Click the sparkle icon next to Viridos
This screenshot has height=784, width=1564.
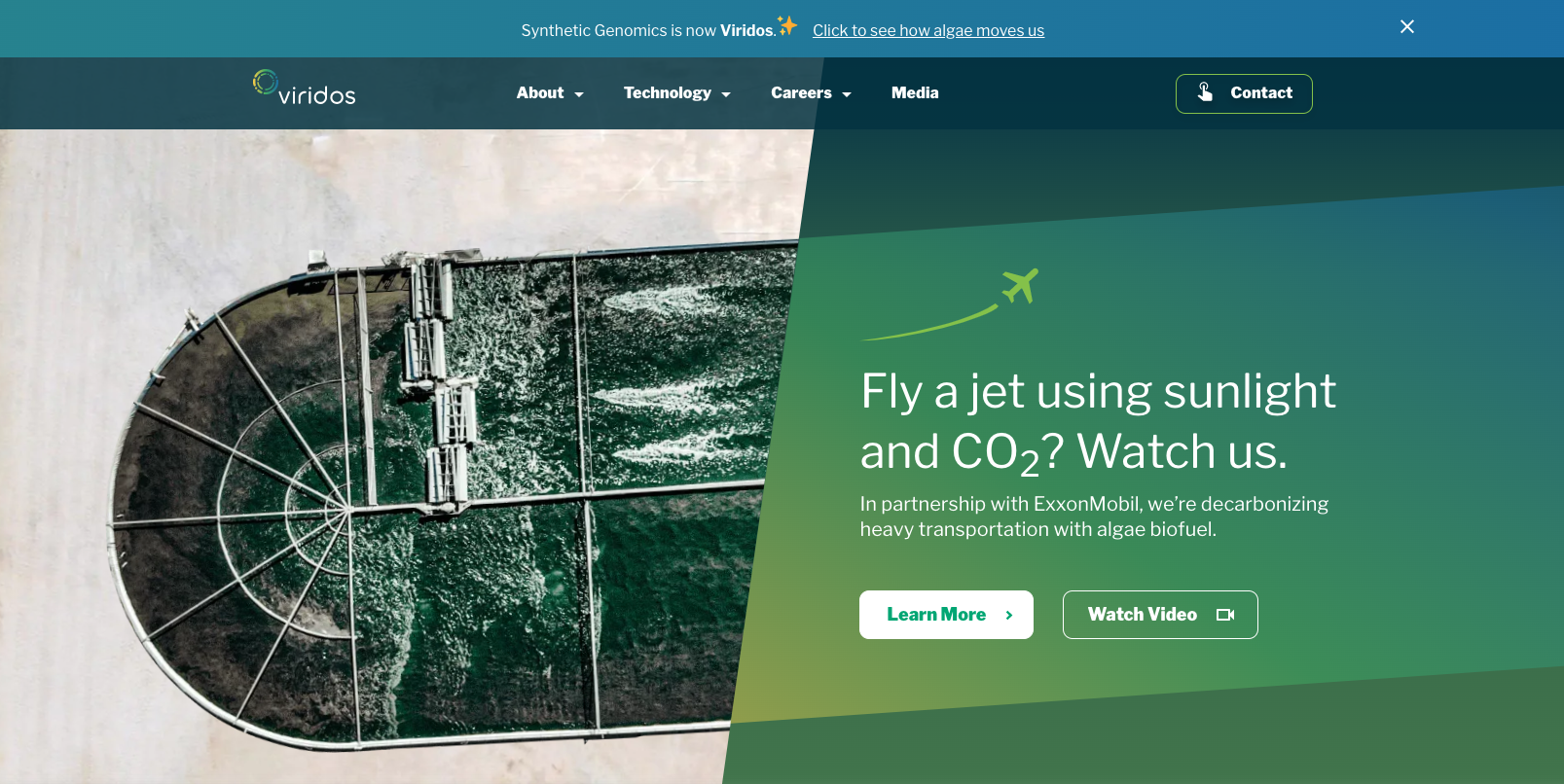coord(787,25)
